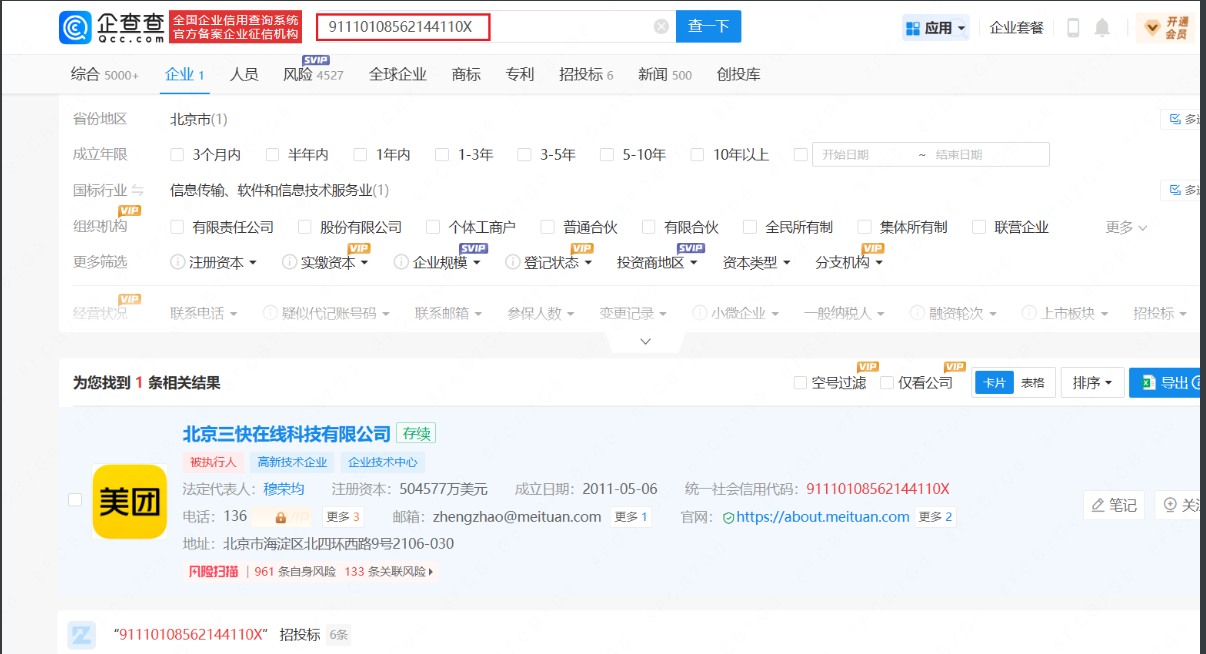Viewport: 1206px width, 654px height.
Task: Open the 商标 tab
Action: coord(466,75)
